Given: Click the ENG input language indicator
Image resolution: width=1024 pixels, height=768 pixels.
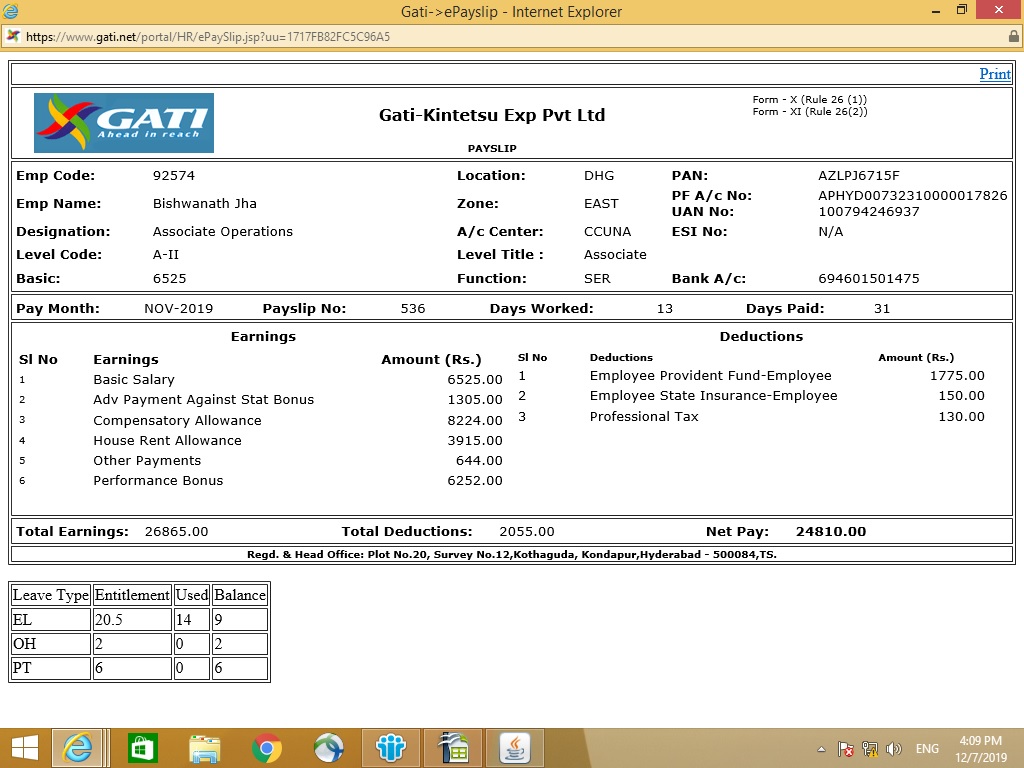Looking at the screenshot, I should pyautogui.click(x=927, y=749).
